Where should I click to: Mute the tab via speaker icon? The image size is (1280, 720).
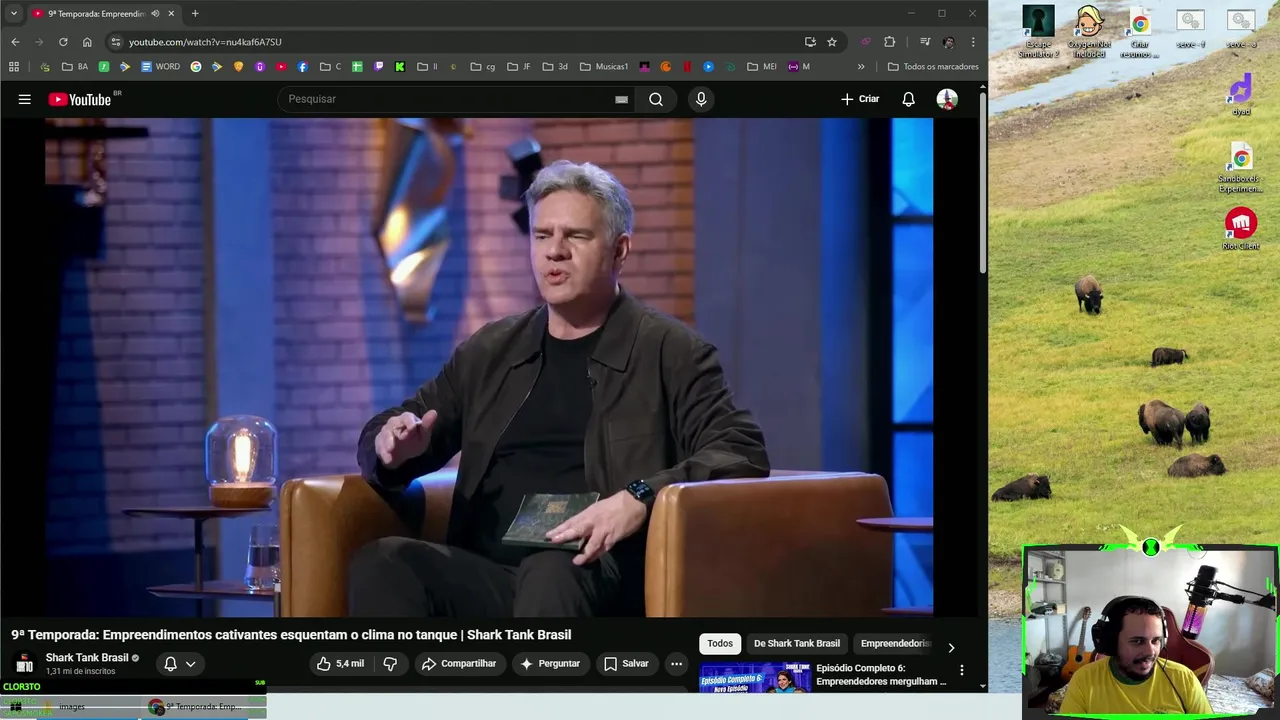(155, 14)
